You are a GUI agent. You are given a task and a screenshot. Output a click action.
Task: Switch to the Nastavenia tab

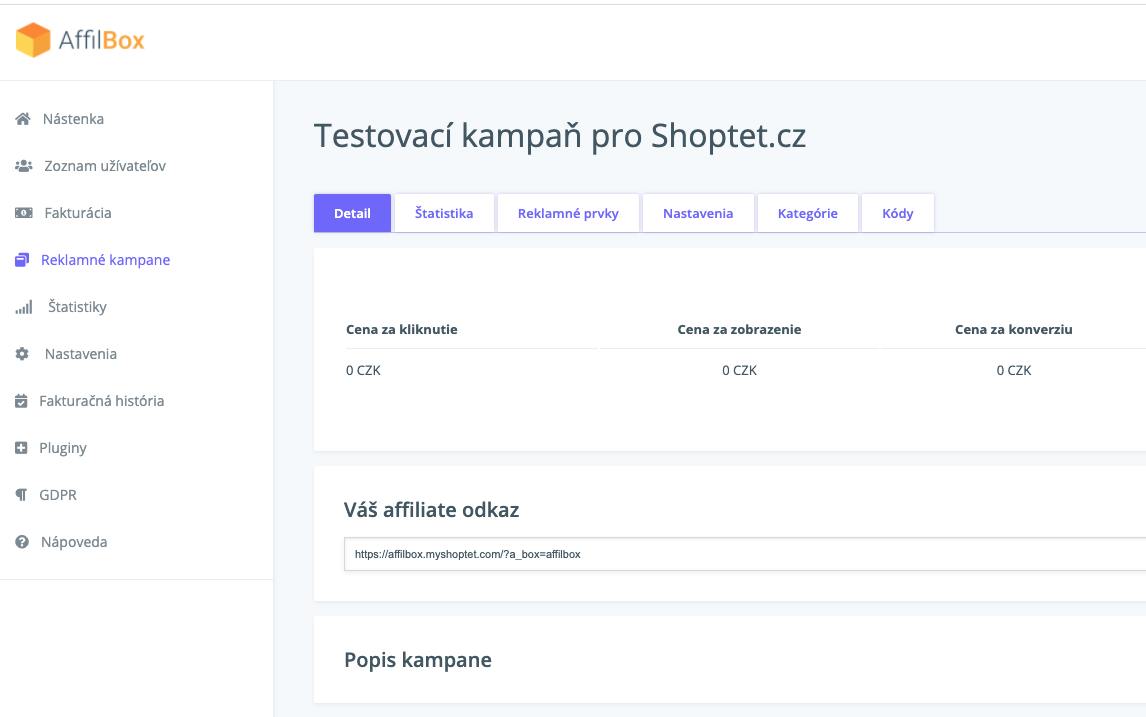[698, 213]
